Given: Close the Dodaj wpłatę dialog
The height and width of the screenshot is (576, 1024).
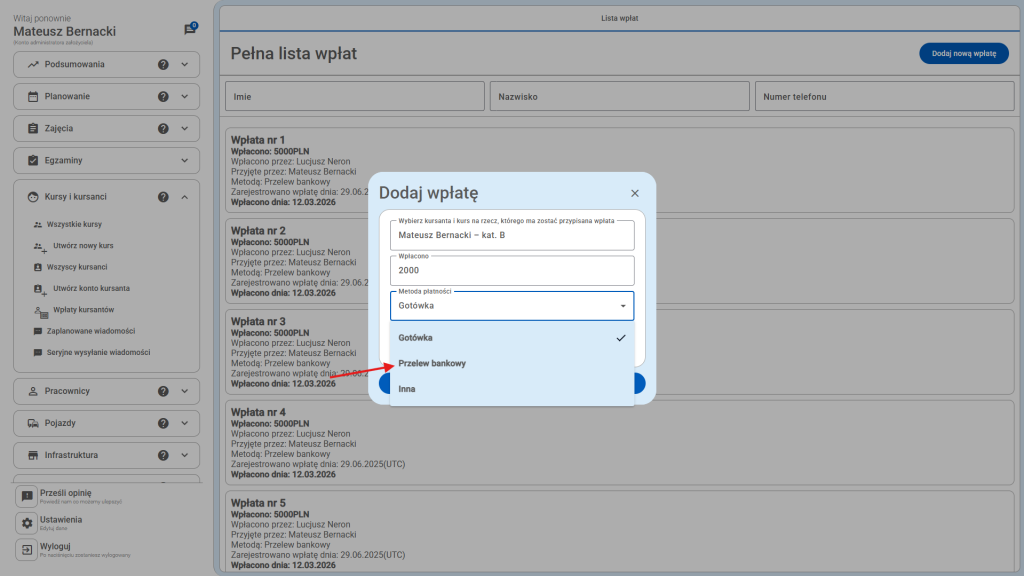Looking at the screenshot, I should [634, 193].
